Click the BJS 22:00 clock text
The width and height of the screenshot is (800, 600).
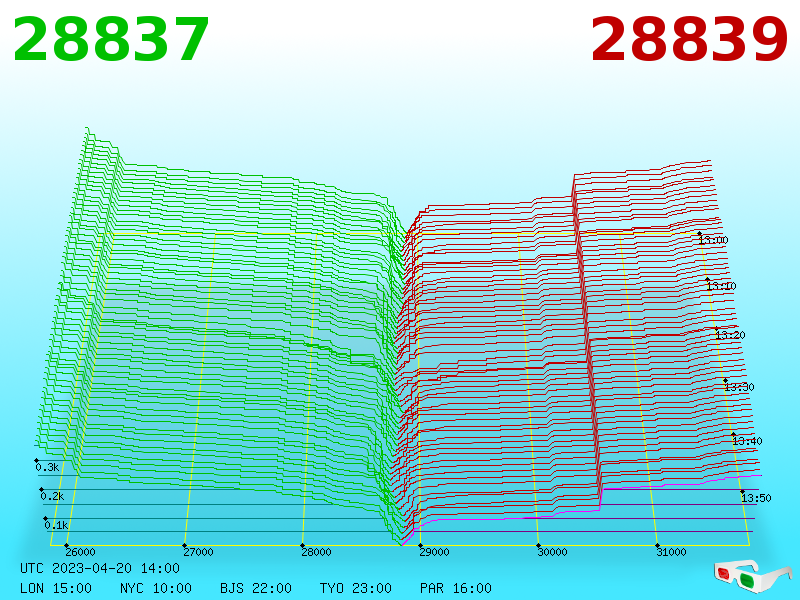click(x=256, y=588)
